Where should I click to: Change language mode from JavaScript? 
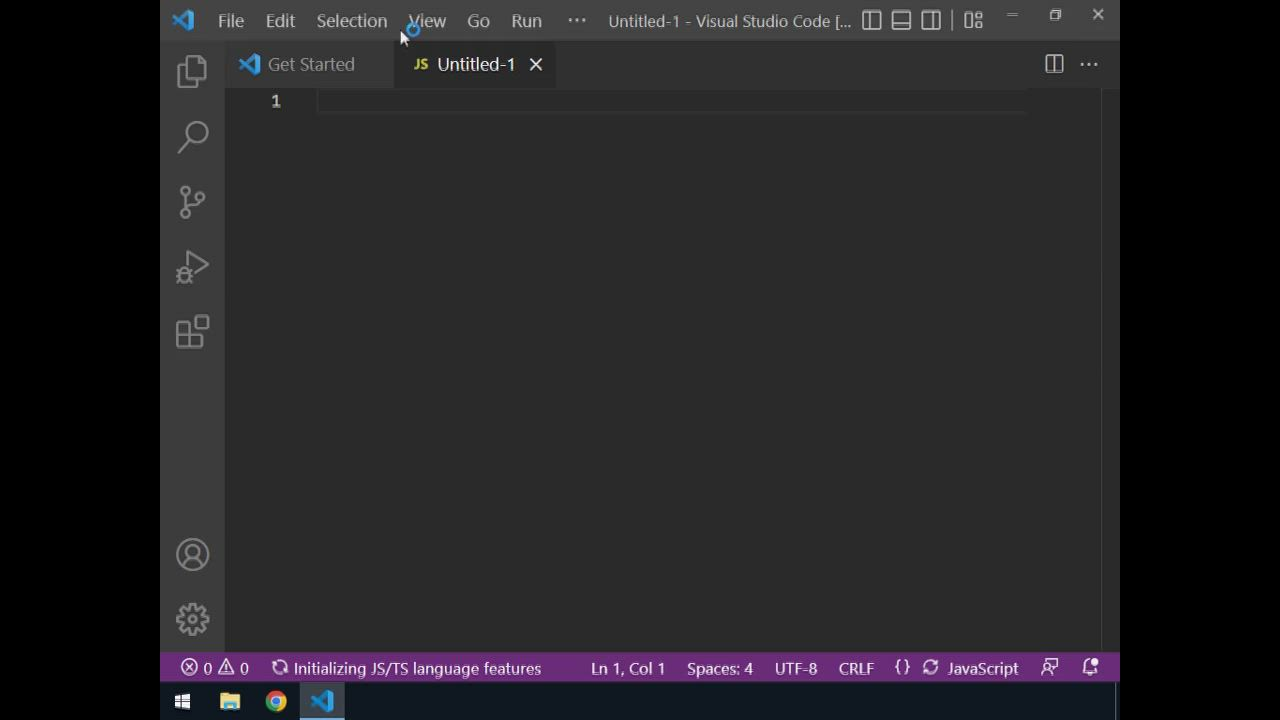[983, 668]
